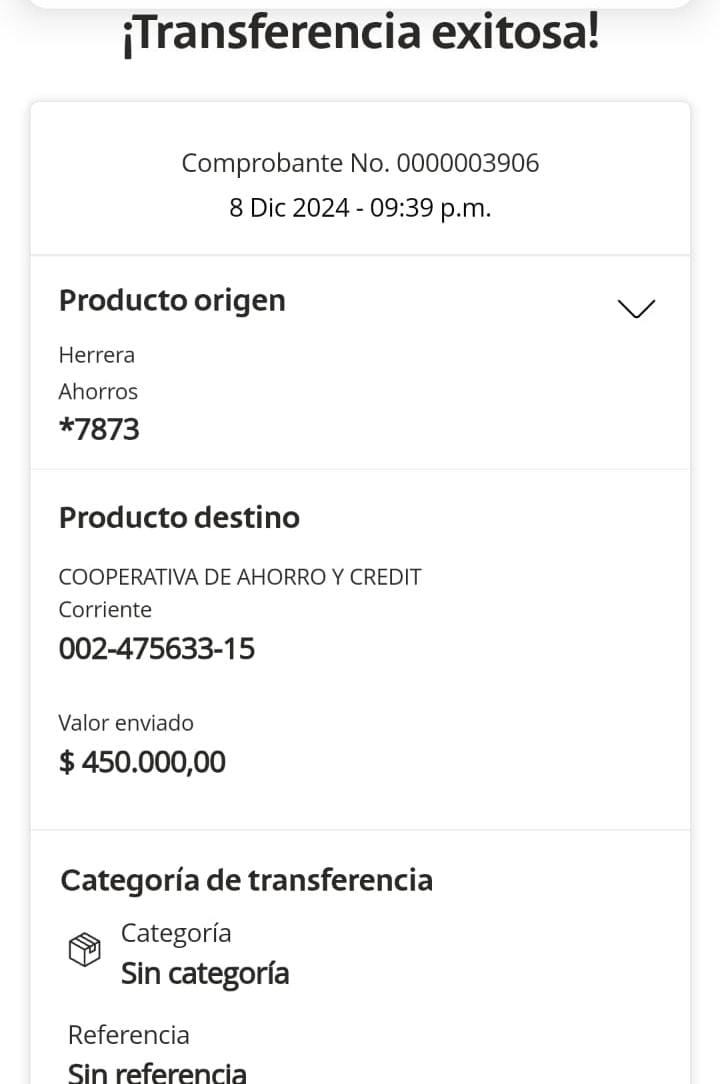Image resolution: width=720 pixels, height=1084 pixels.
Task: Select destination account 002-475633-15
Action: (157, 649)
